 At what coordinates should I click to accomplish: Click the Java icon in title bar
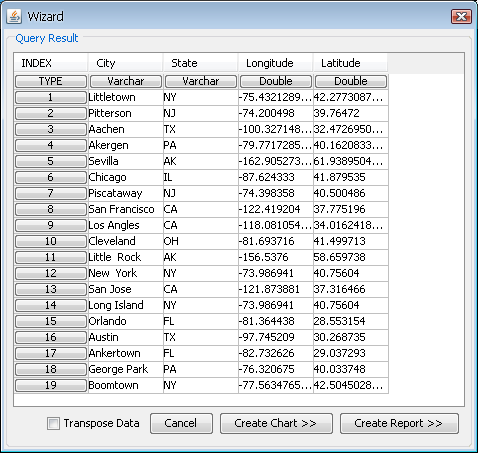14,16
